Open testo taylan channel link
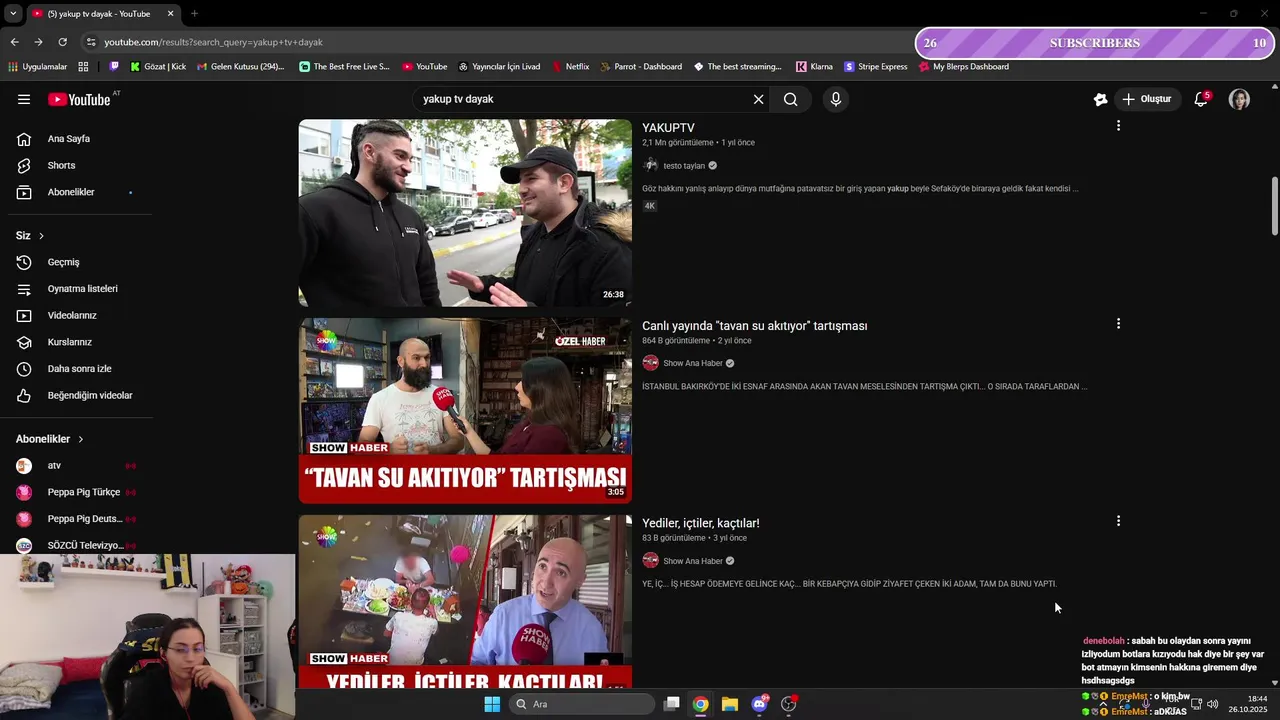This screenshot has width=1280, height=720. pos(684,166)
